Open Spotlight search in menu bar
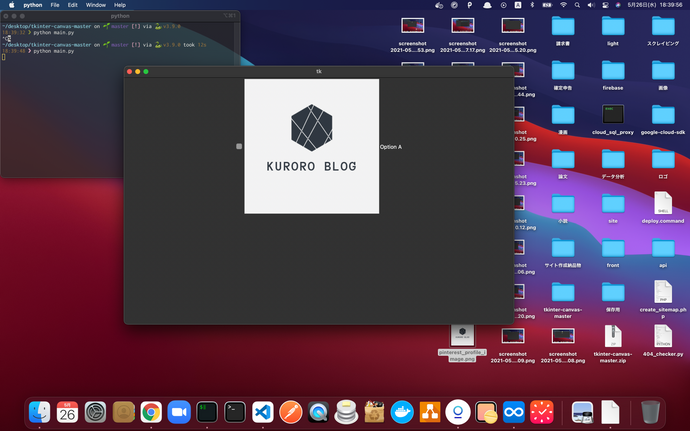 point(577,5)
